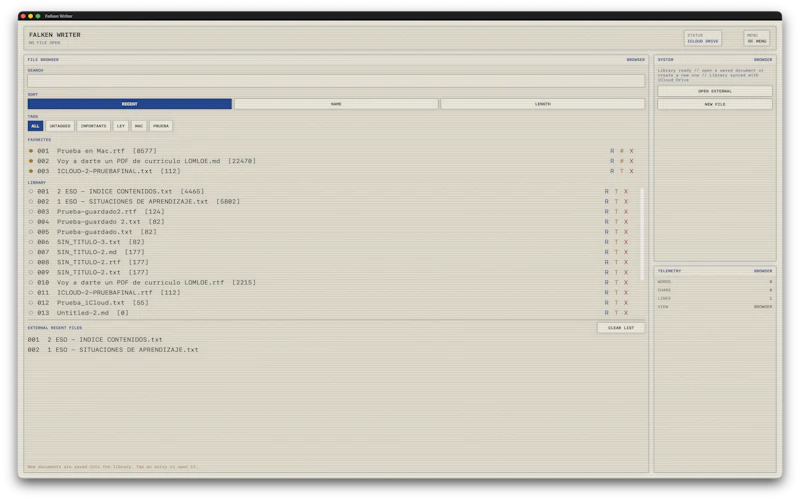Favorite 2 ESO - INDICE CONTENIDOS.txt circle
800x500 pixels.
click(31, 191)
